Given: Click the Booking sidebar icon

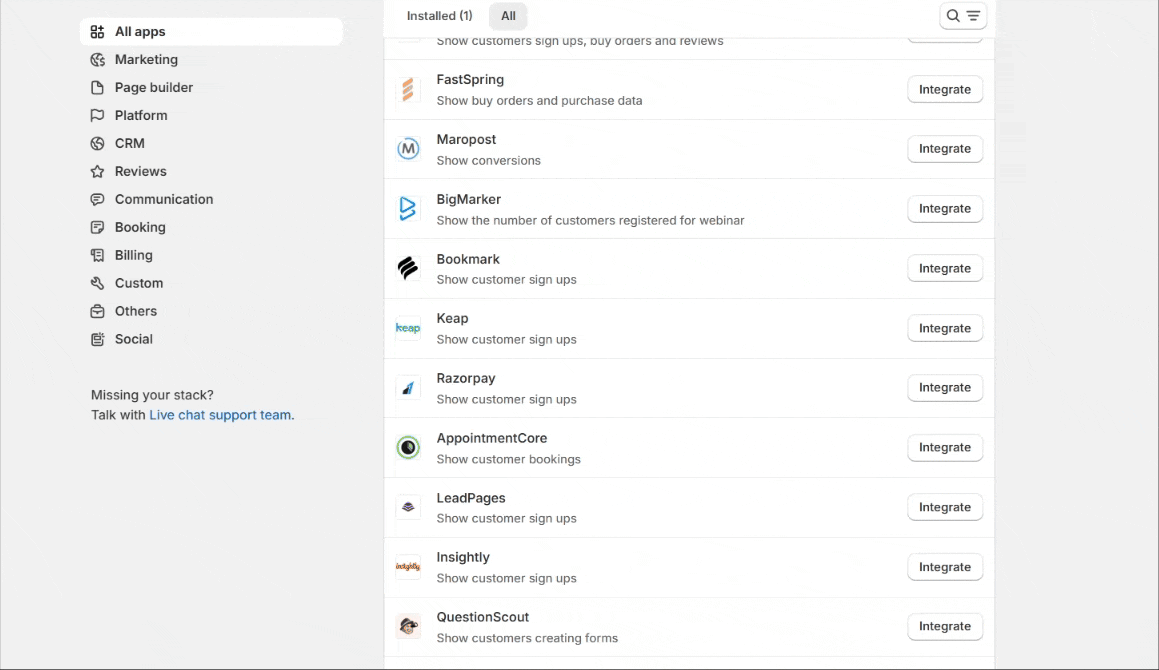Looking at the screenshot, I should pos(98,228).
